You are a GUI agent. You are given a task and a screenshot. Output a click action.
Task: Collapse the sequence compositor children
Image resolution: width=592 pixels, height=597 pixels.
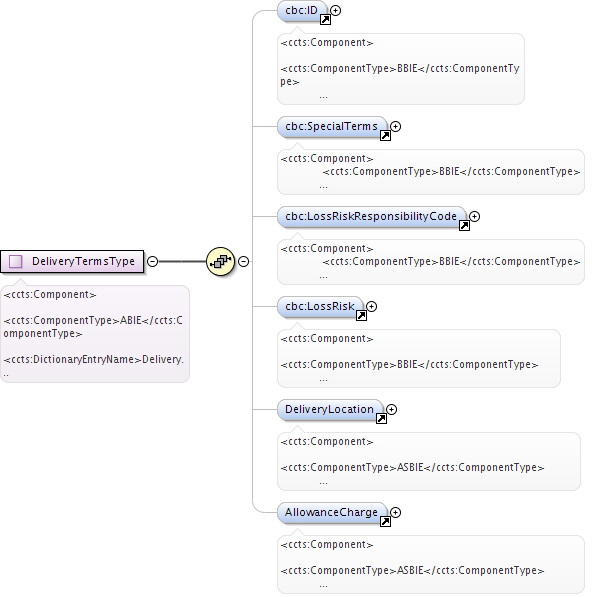click(x=243, y=262)
